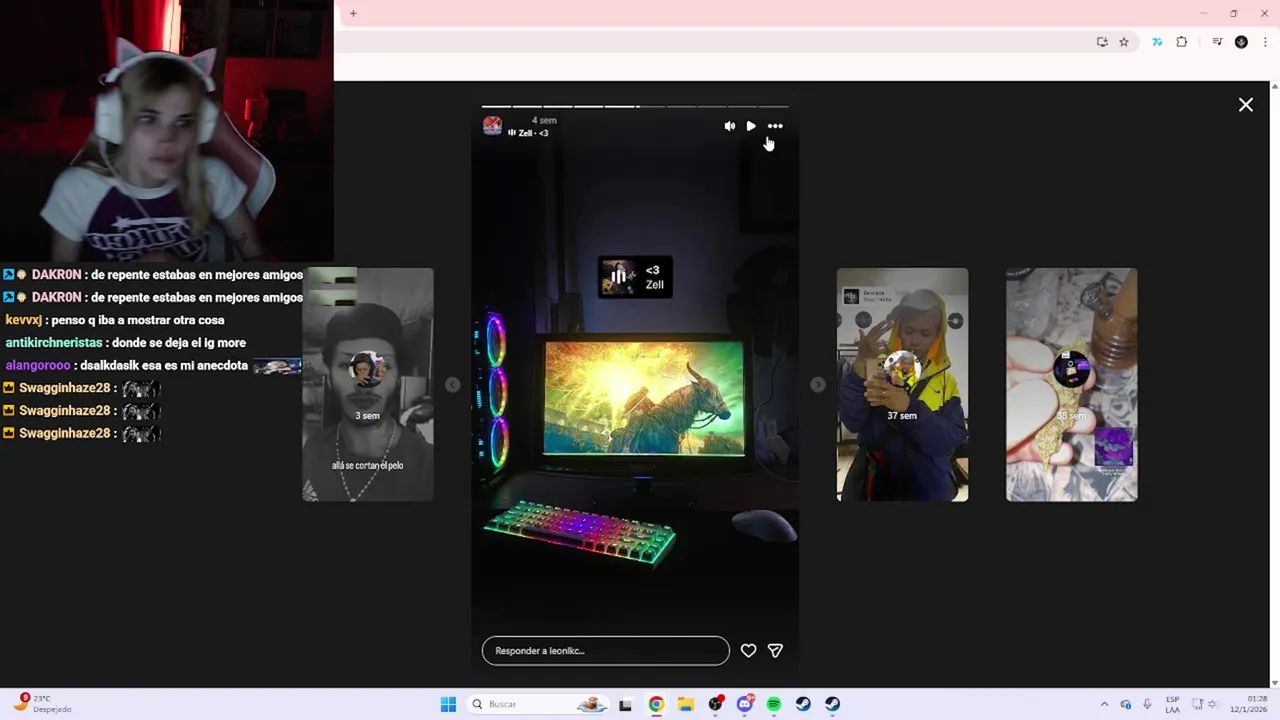This screenshot has width=1280, height=720.
Task: Like the story with the heart icon
Action: 748,651
